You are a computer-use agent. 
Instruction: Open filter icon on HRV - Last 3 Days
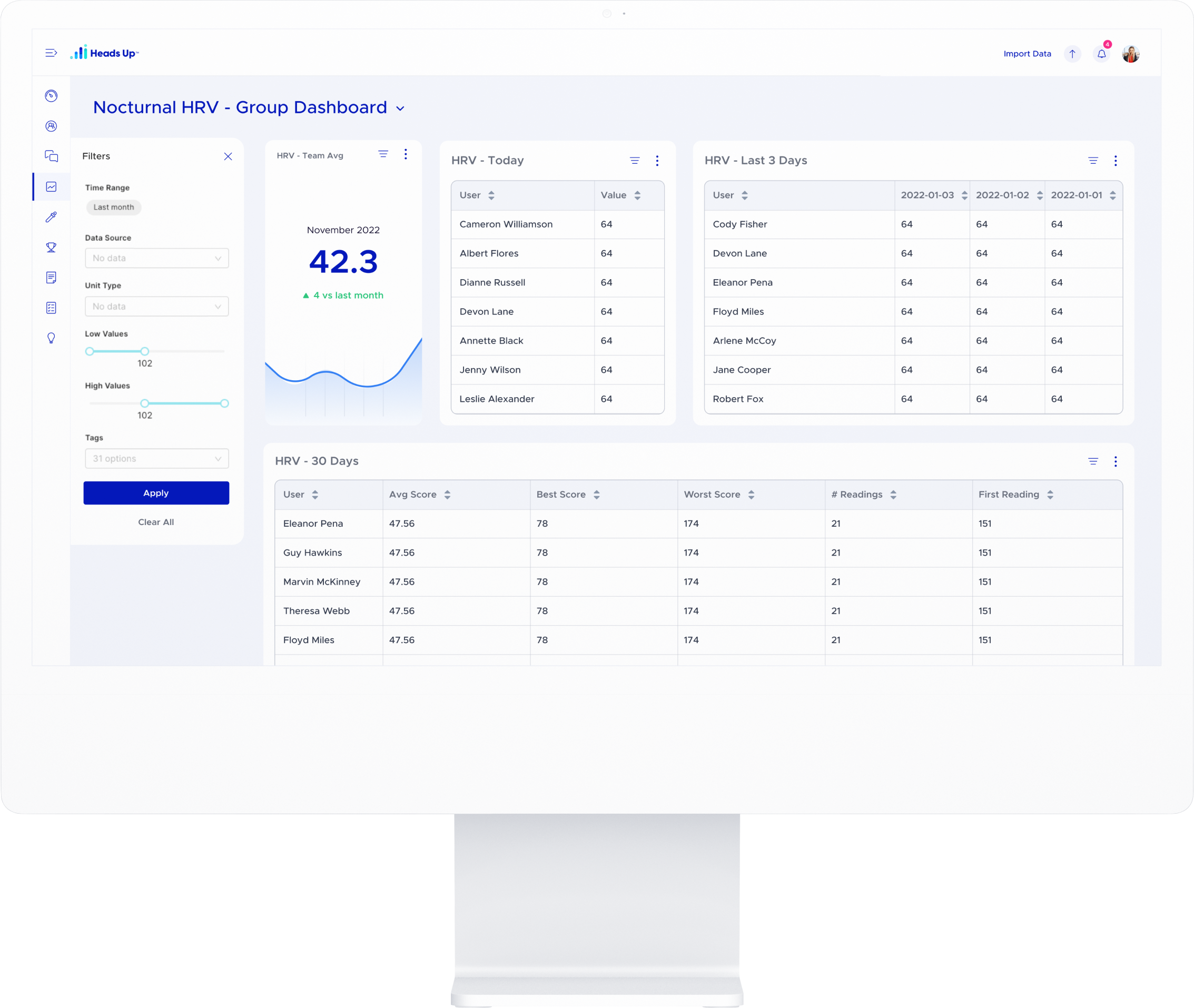pos(1093,161)
